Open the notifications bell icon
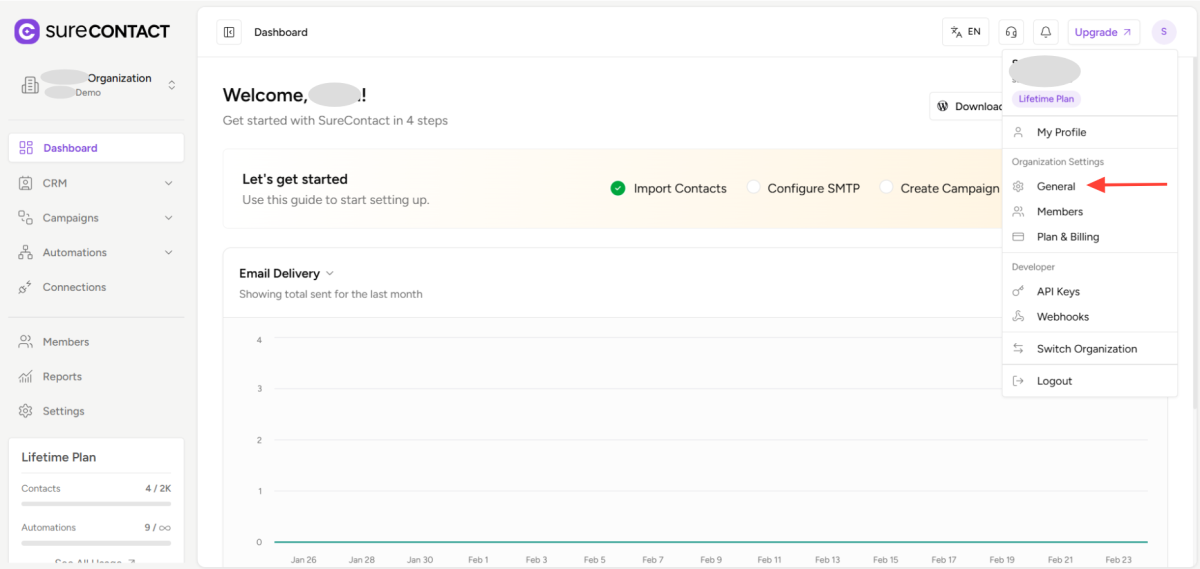The width and height of the screenshot is (1200, 569). [1046, 32]
